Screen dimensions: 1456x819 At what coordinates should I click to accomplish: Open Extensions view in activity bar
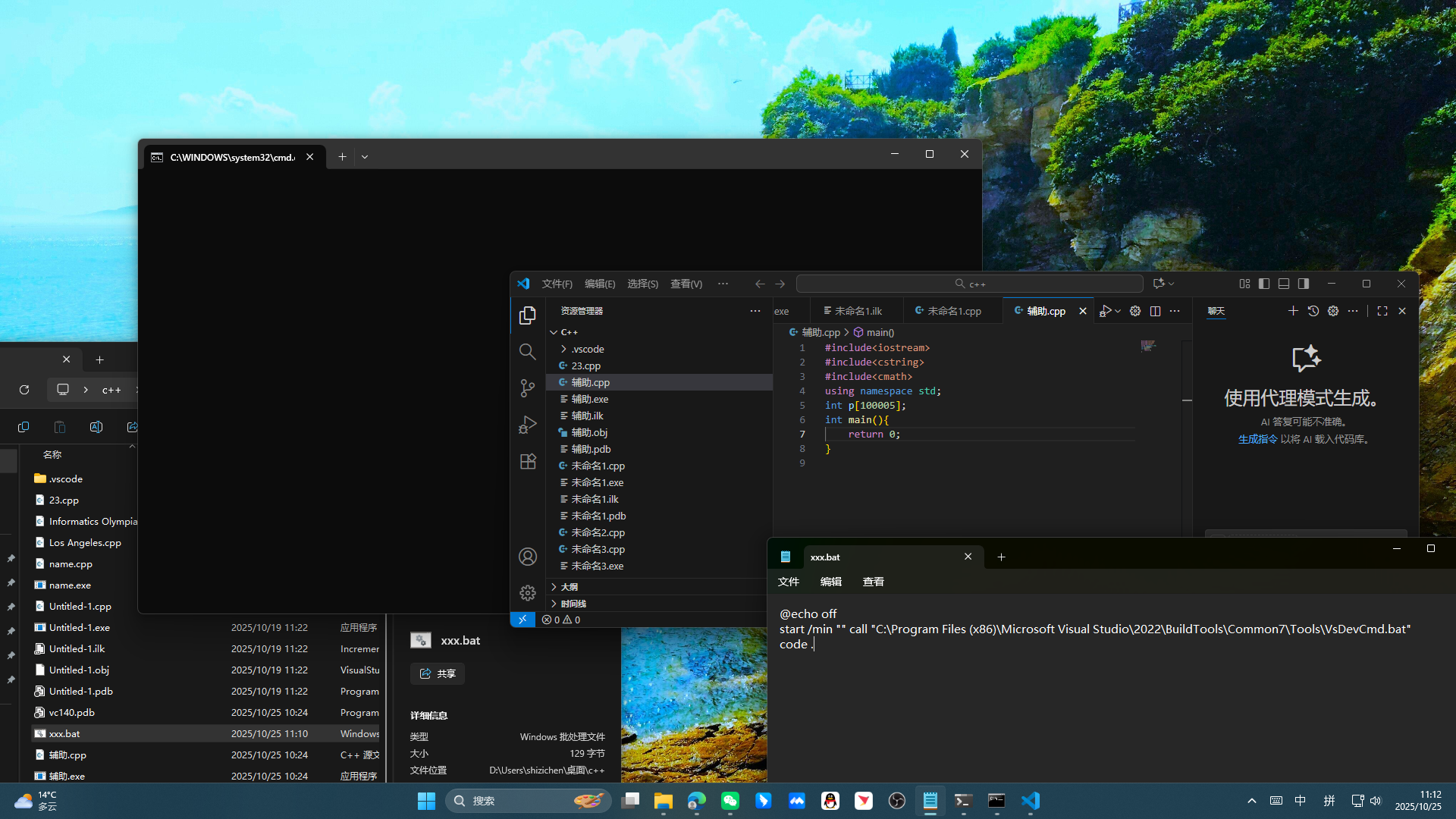click(x=527, y=461)
